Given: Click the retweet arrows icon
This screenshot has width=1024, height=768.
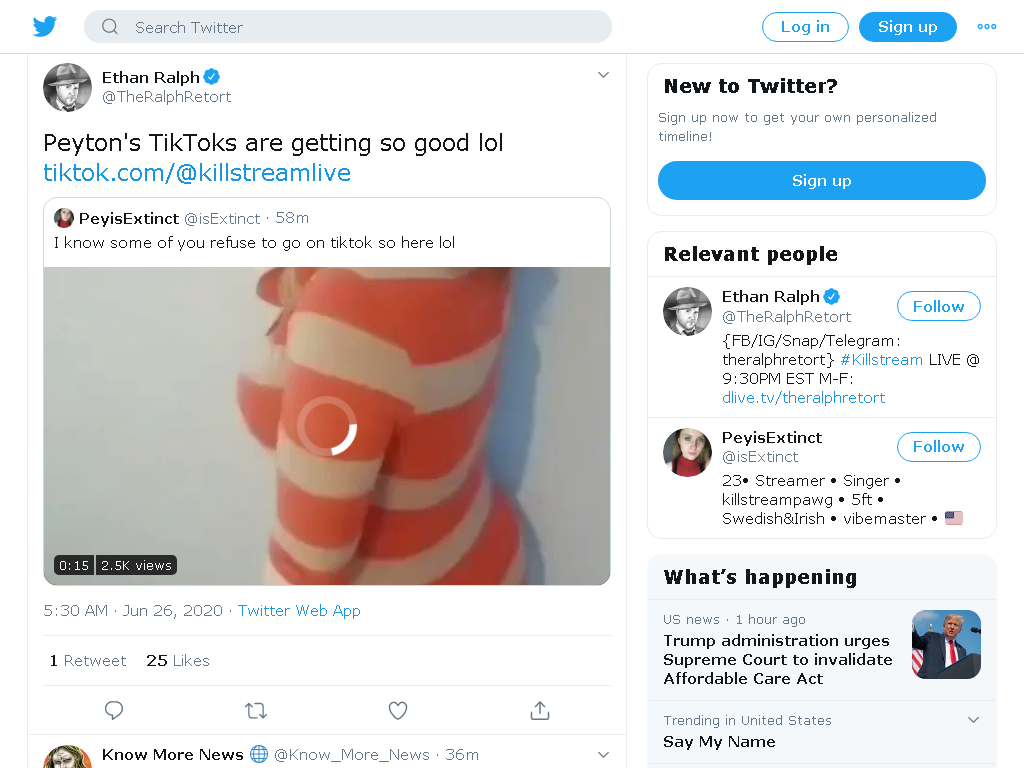Looking at the screenshot, I should coord(256,710).
